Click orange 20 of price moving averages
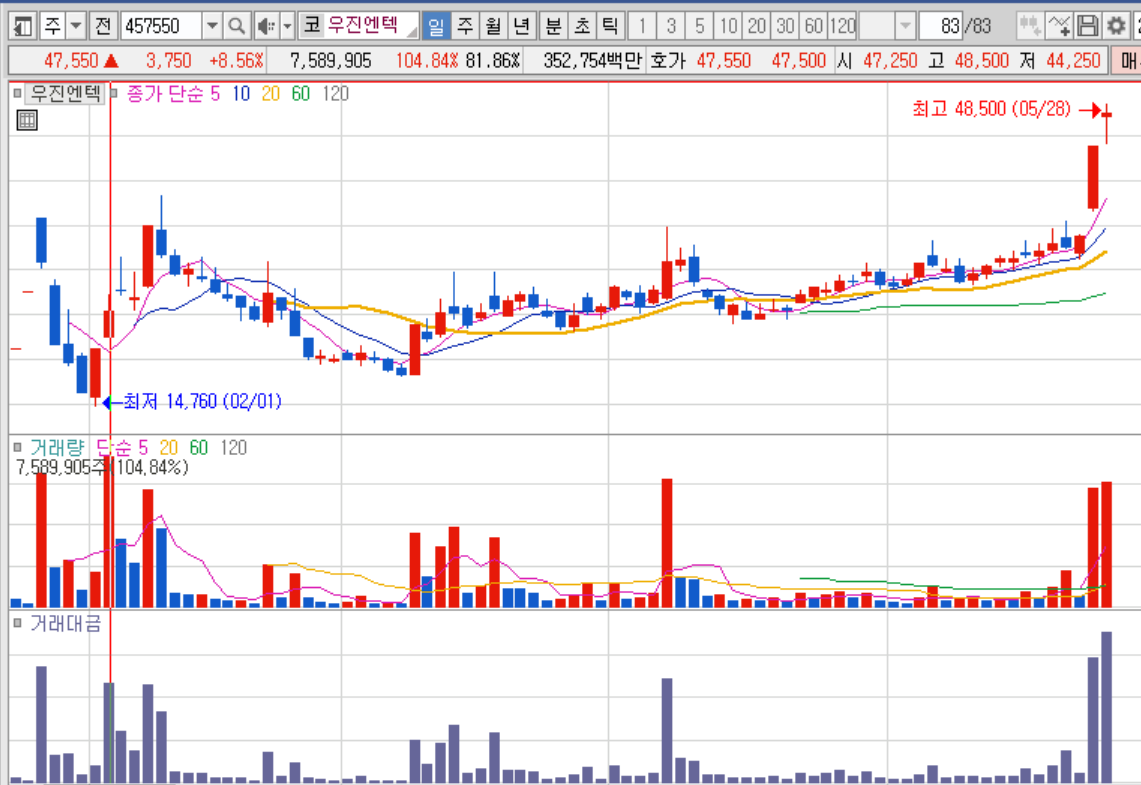1141x785 pixels. pos(271,94)
